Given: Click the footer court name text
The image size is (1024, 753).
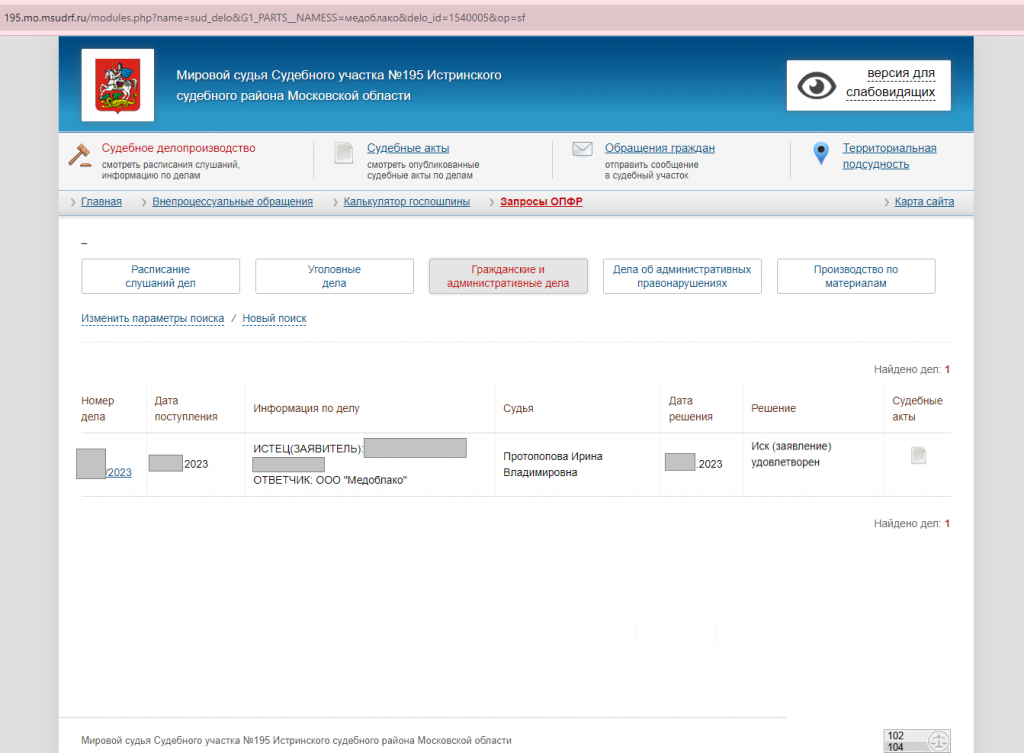Looking at the screenshot, I should (296, 741).
